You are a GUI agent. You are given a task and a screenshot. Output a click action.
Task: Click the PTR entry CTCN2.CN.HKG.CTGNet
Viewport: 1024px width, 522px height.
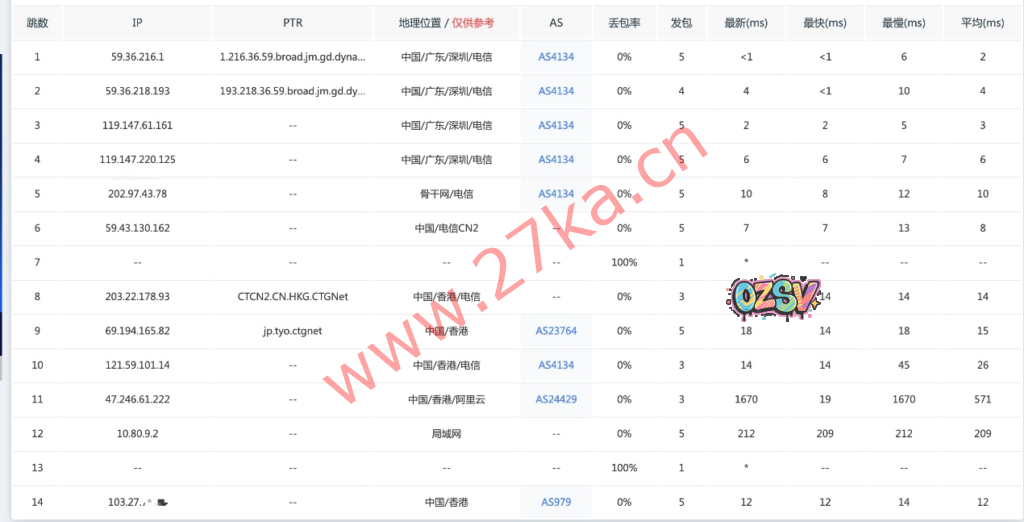[x=292, y=297]
